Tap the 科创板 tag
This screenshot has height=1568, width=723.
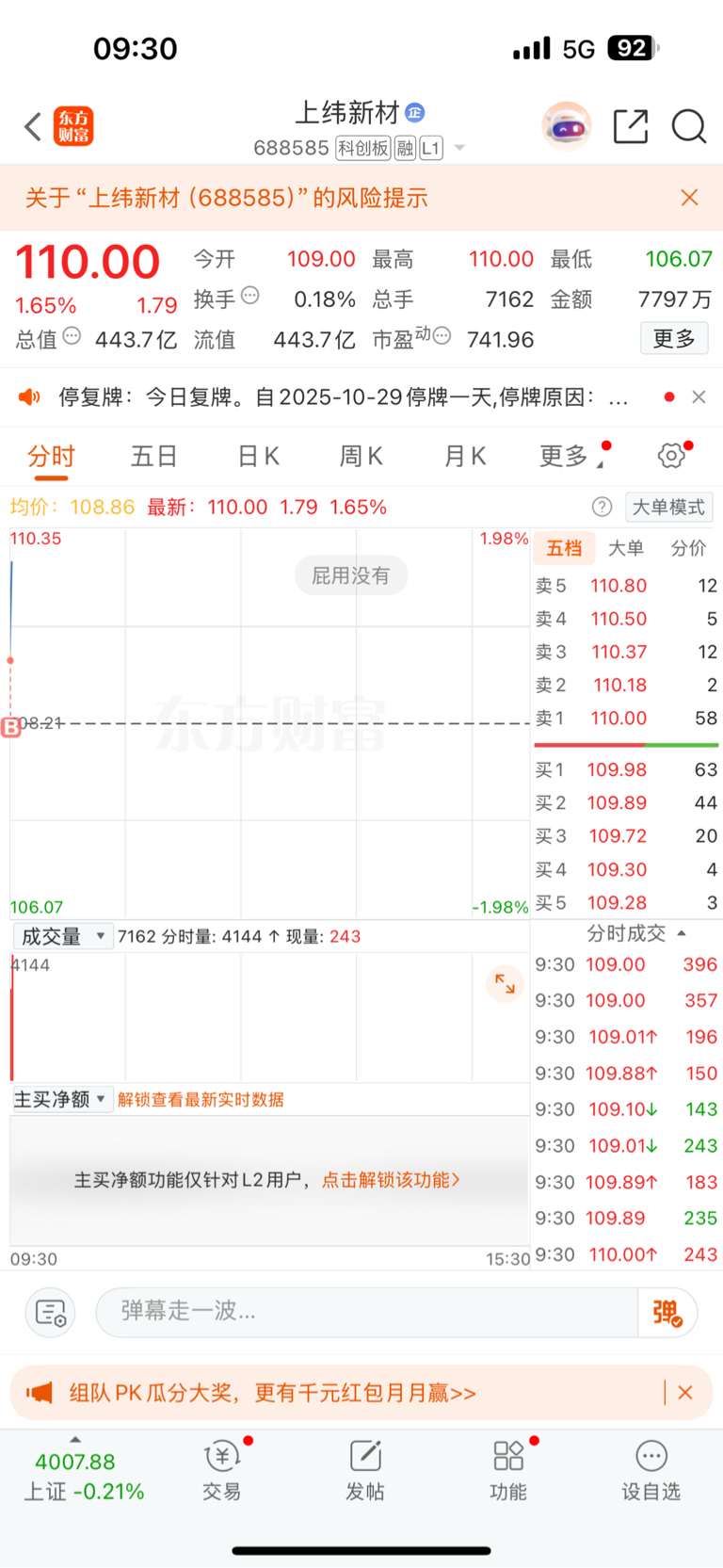[363, 148]
